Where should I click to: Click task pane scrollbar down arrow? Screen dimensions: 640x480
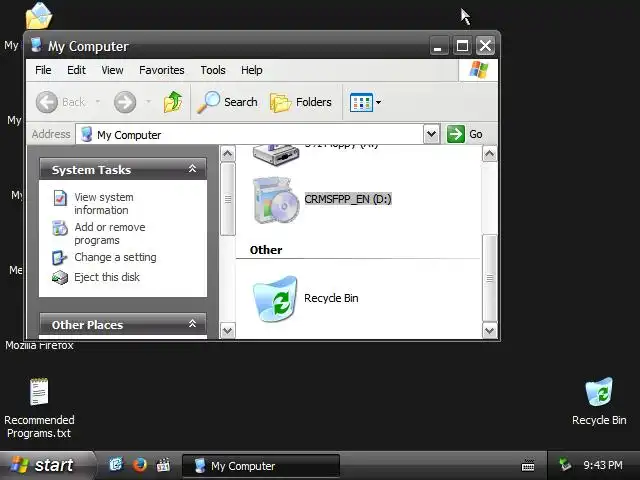point(228,331)
